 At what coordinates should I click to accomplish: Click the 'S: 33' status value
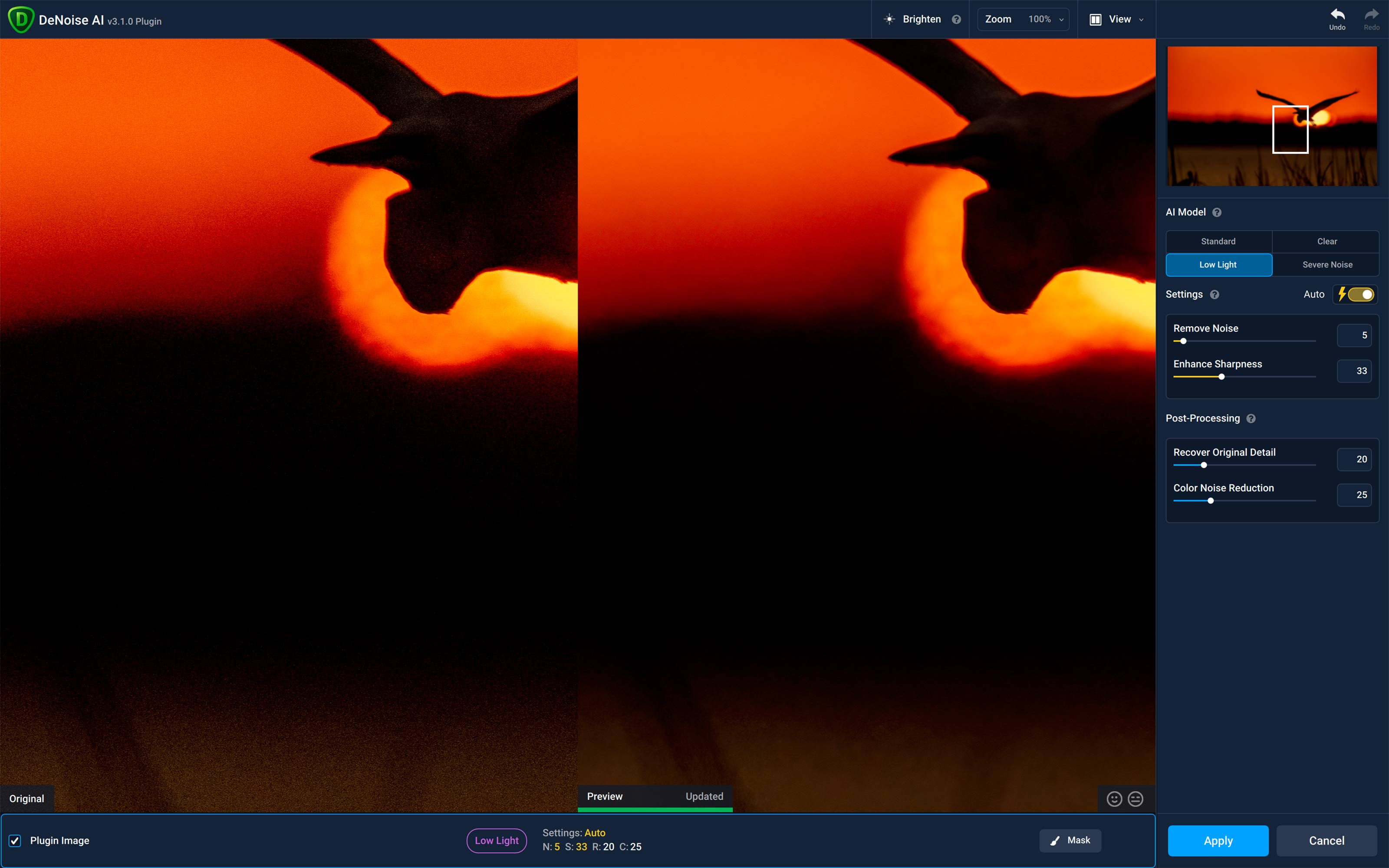(x=576, y=847)
